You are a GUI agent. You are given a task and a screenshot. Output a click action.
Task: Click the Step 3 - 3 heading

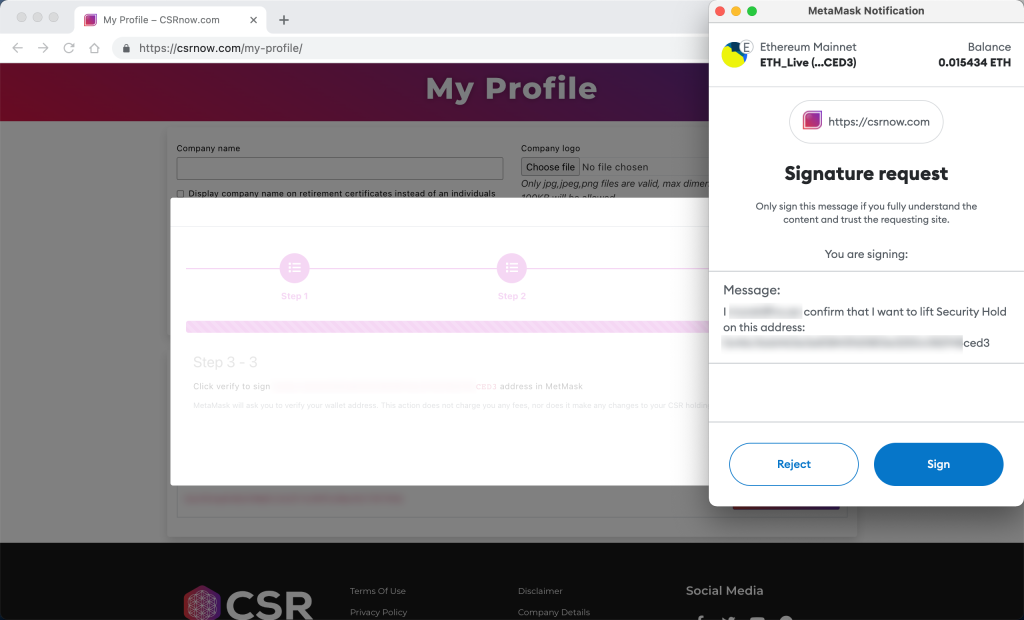(225, 362)
